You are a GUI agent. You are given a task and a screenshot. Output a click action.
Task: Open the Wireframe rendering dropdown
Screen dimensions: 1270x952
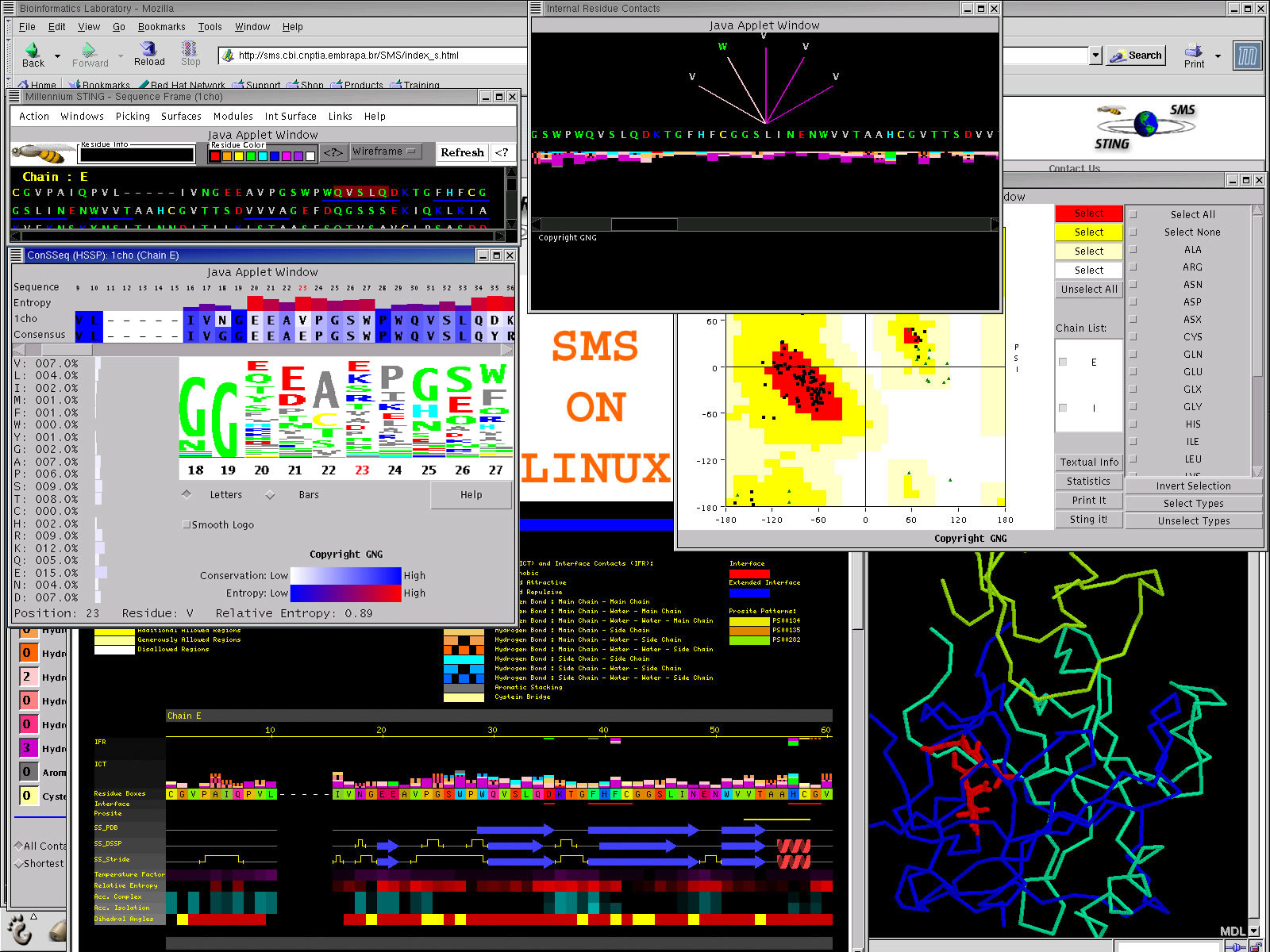(385, 152)
